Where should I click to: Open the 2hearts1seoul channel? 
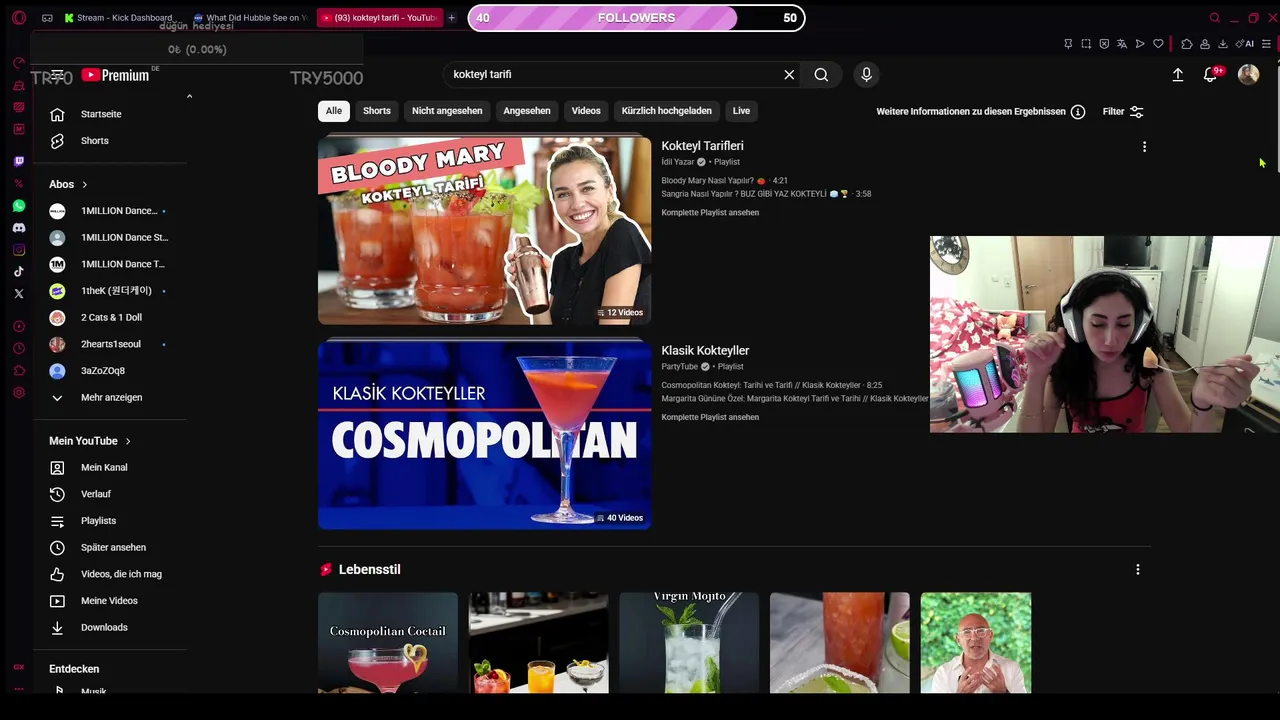pyautogui.click(x=112, y=344)
